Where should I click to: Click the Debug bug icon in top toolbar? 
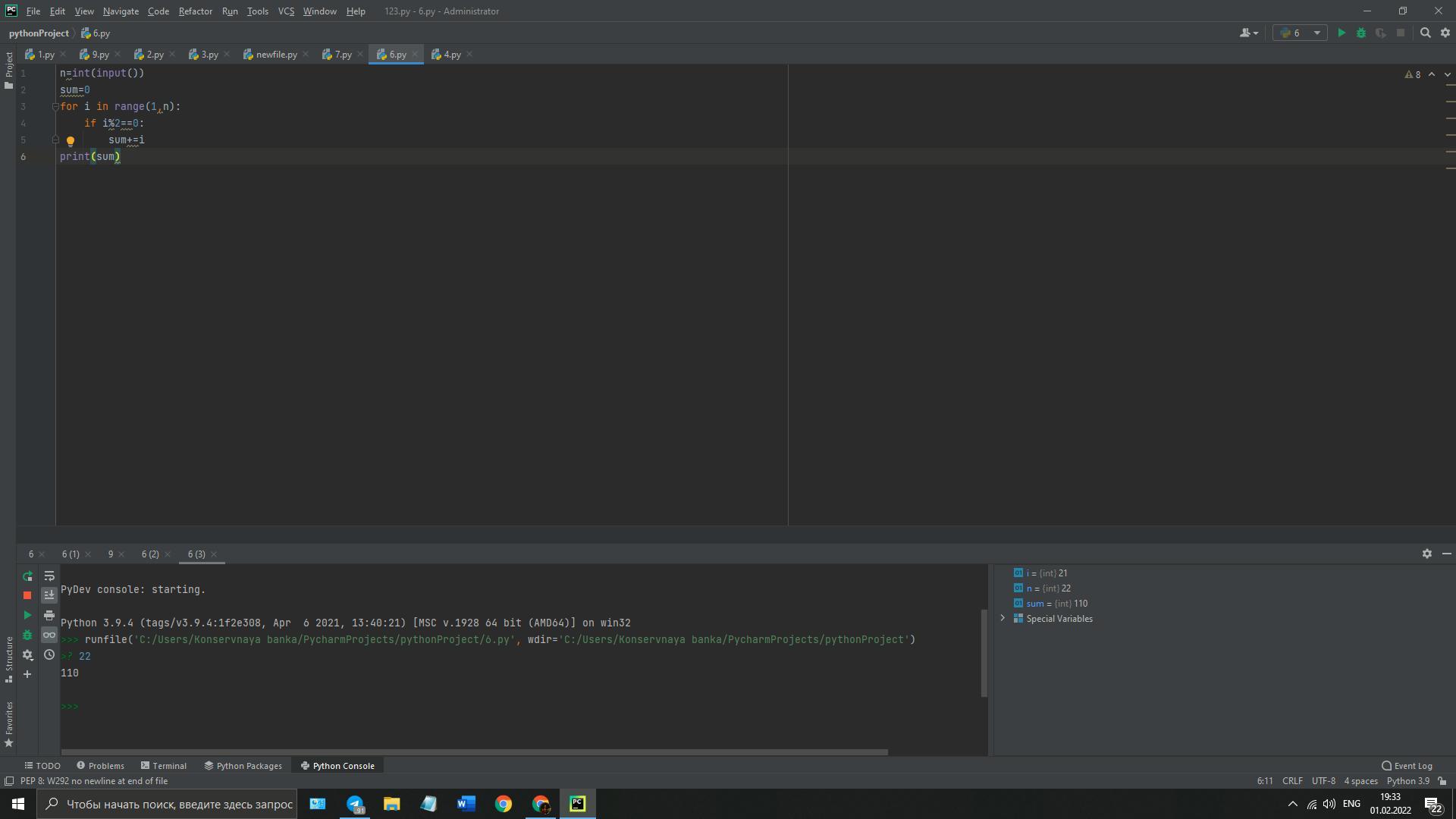[1361, 33]
